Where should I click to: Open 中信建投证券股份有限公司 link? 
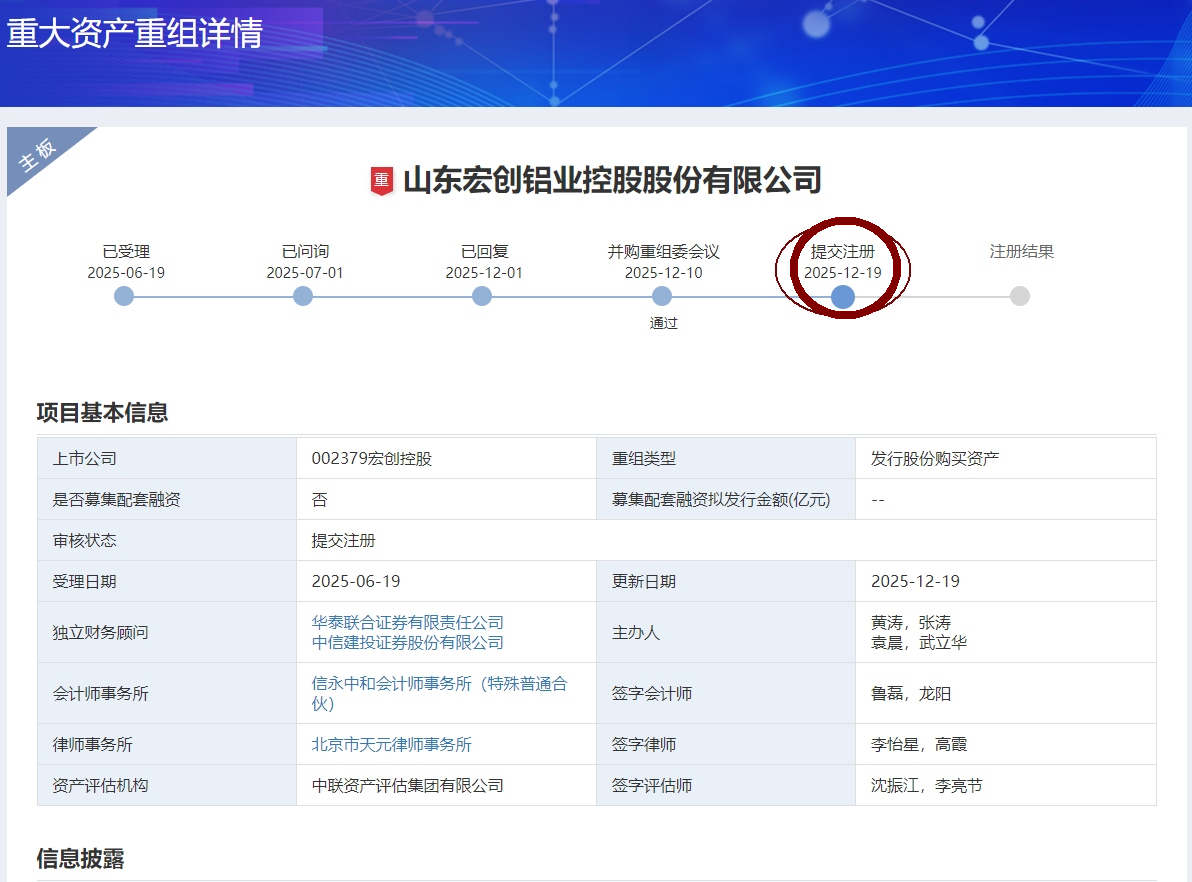(x=407, y=642)
